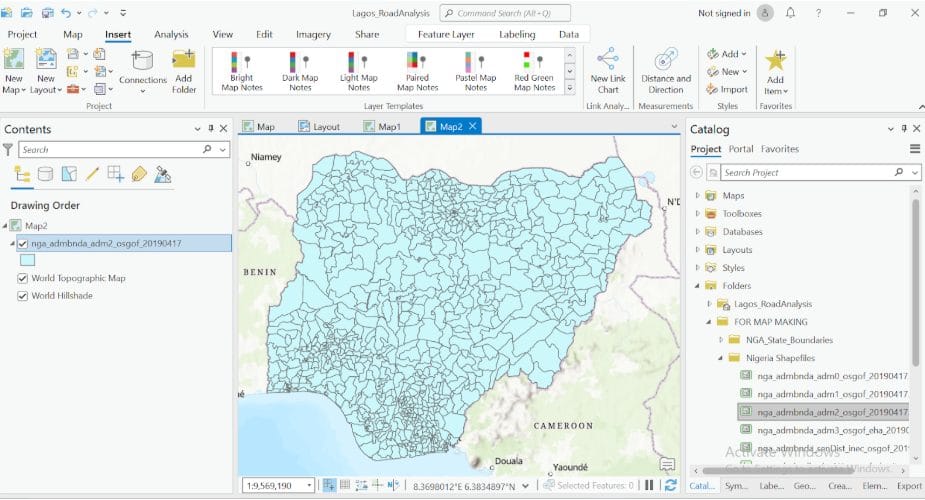Click the List By Data Source icon

(45, 174)
